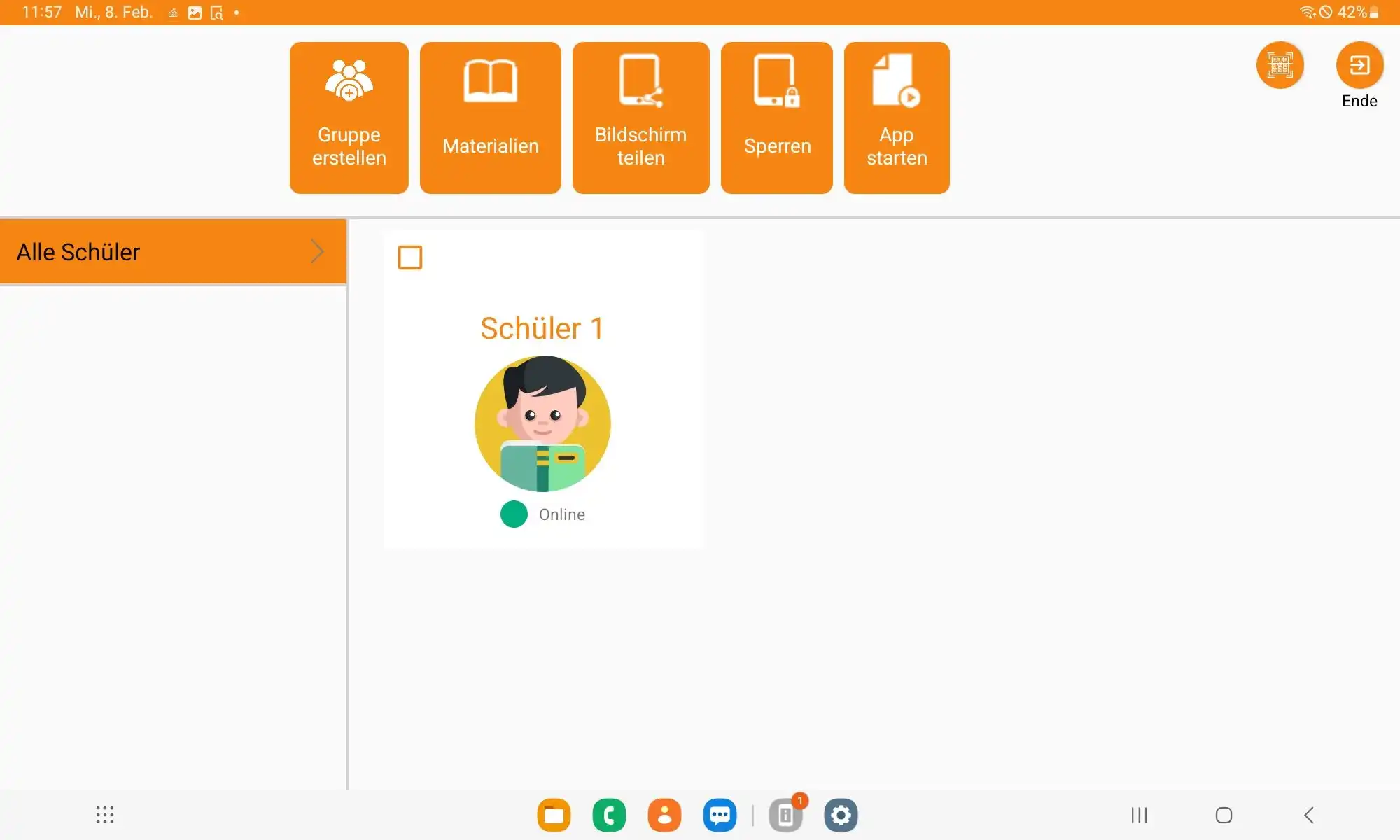Tap the Wi-Fi status icon
The image size is (1400, 840).
pyautogui.click(x=1307, y=12)
